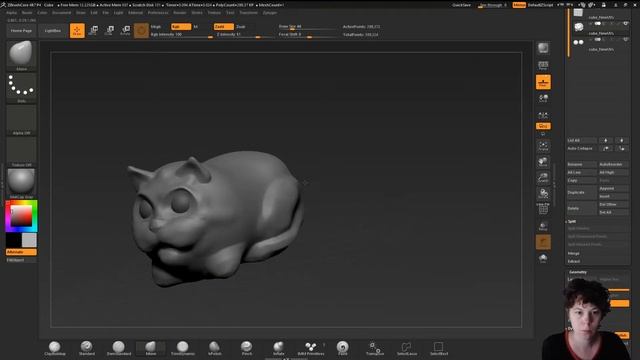Select the SelectLasso tool

point(407,348)
